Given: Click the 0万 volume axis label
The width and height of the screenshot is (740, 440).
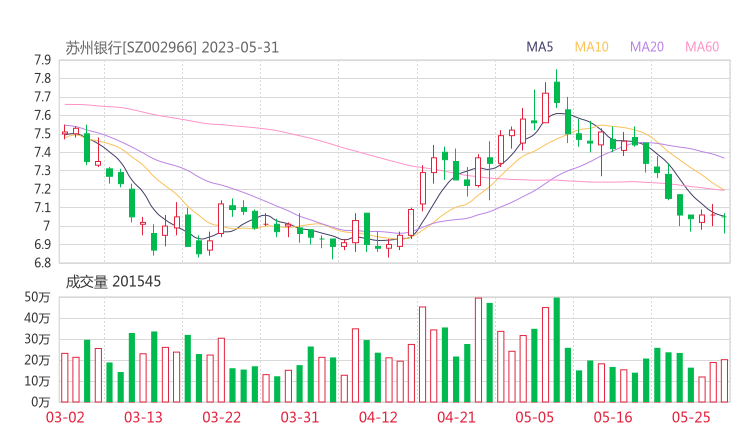Looking at the screenshot, I should 41,402.
